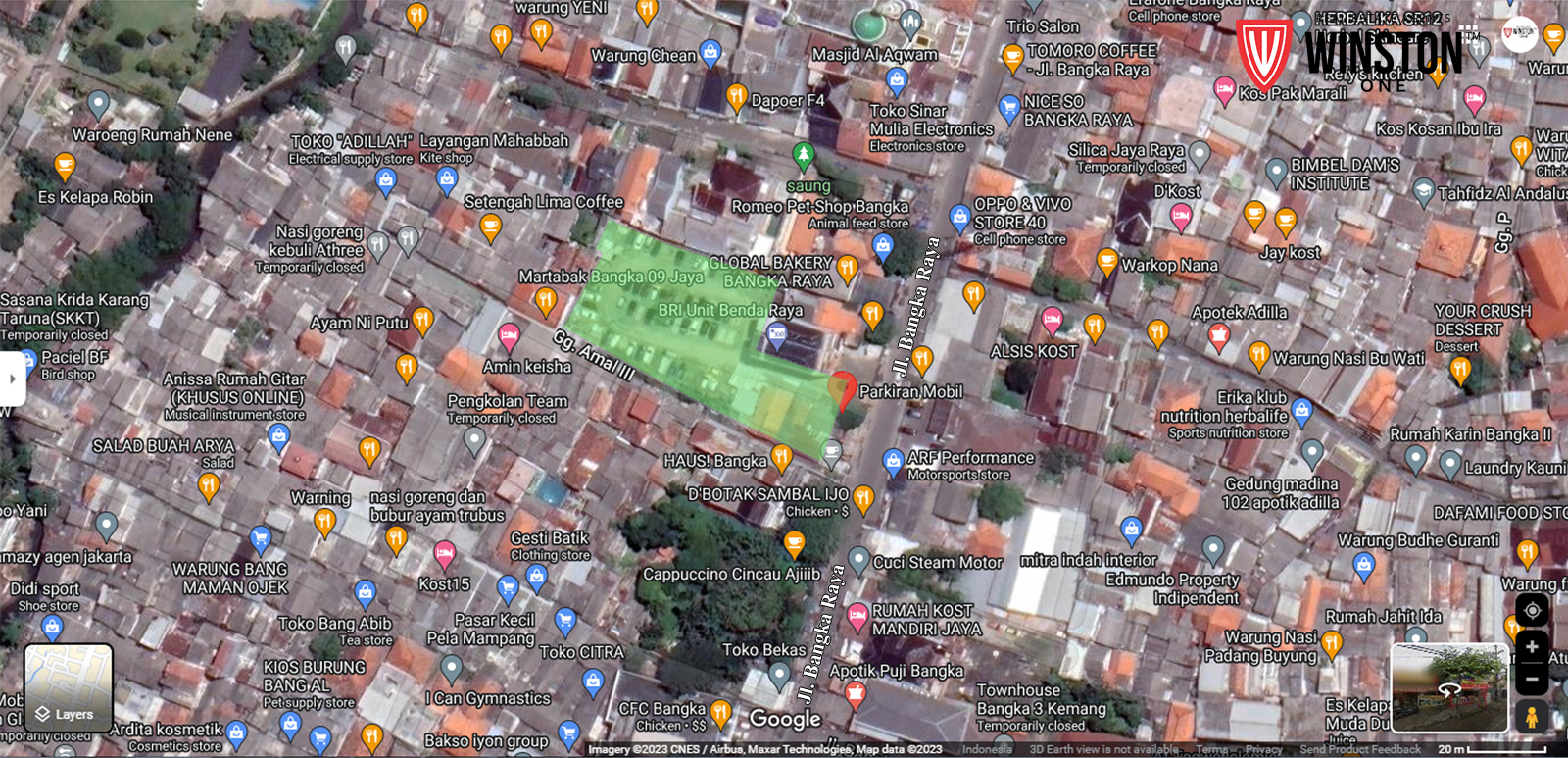This screenshot has width=1568, height=758.
Task: Select the ARF Performance shop marker
Action: [x=893, y=460]
